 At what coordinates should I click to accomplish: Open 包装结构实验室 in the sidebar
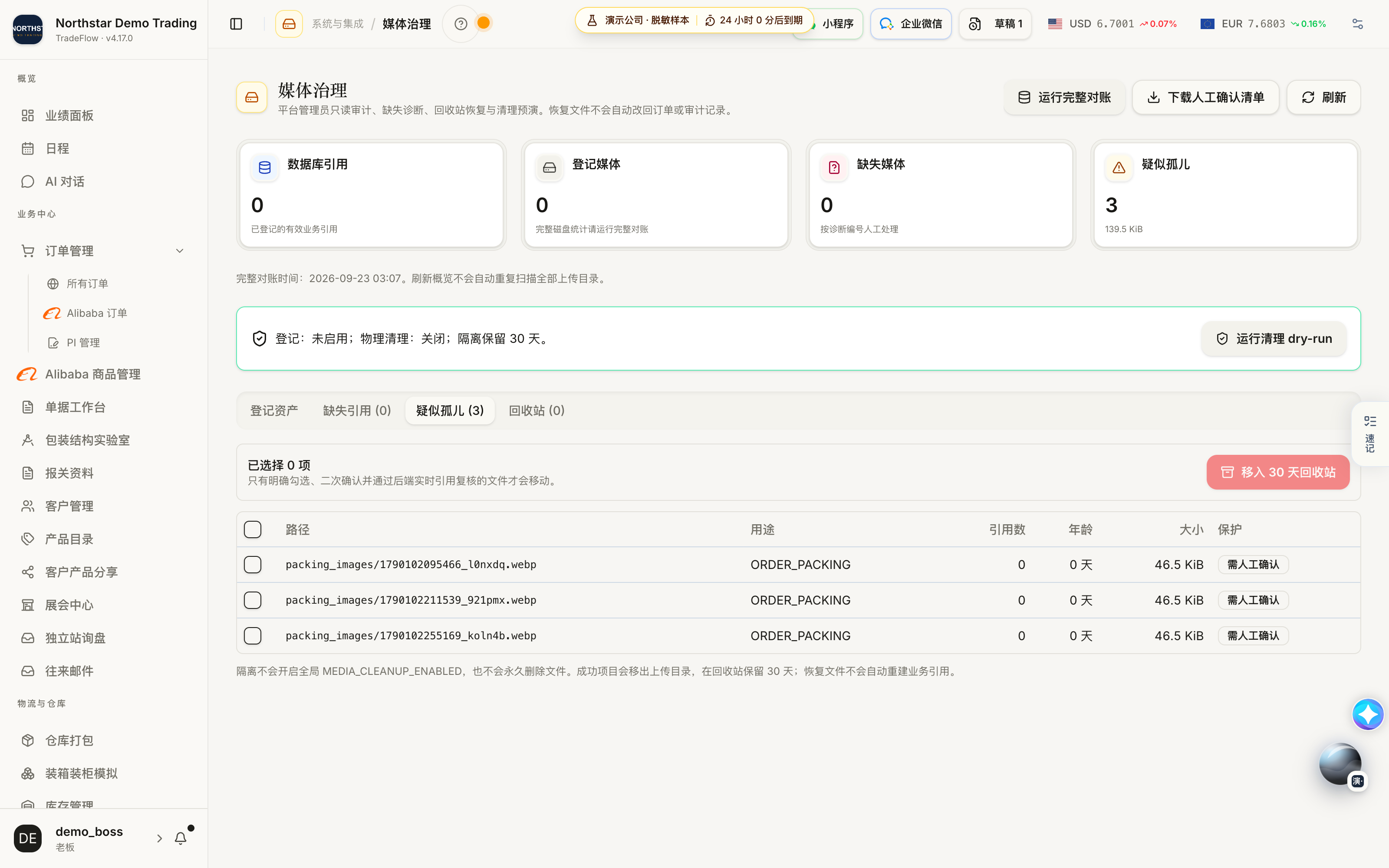[x=103, y=441]
